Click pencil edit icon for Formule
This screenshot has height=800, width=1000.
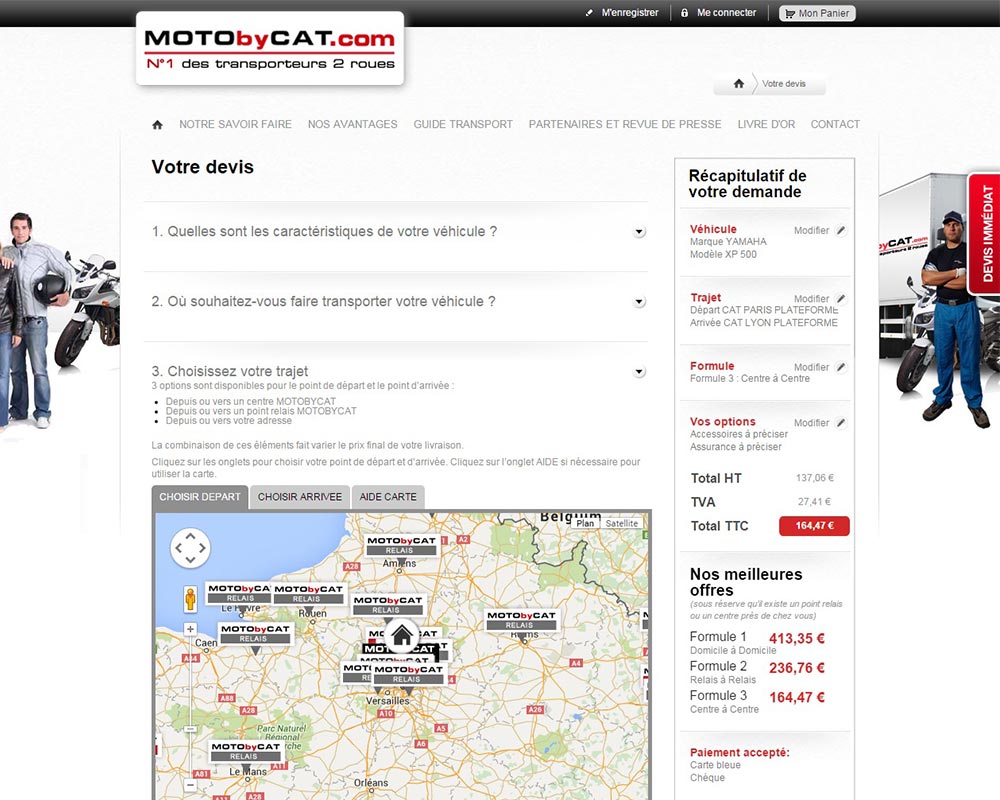coord(841,367)
